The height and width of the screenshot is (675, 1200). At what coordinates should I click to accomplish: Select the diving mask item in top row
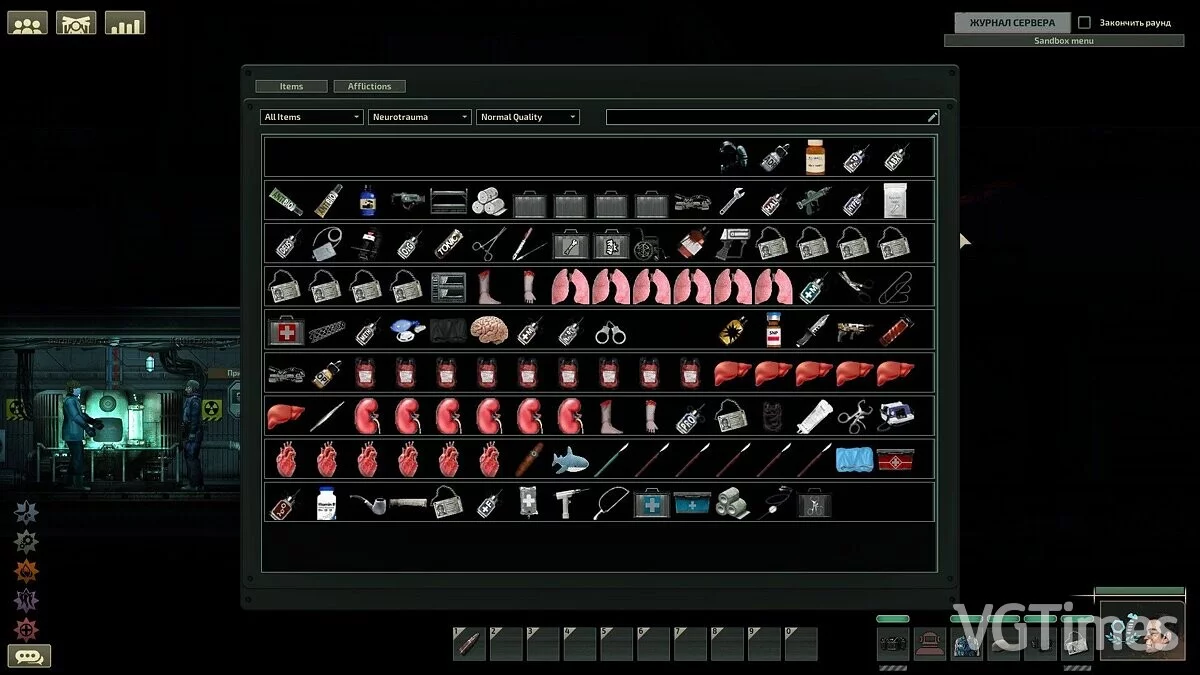733,157
